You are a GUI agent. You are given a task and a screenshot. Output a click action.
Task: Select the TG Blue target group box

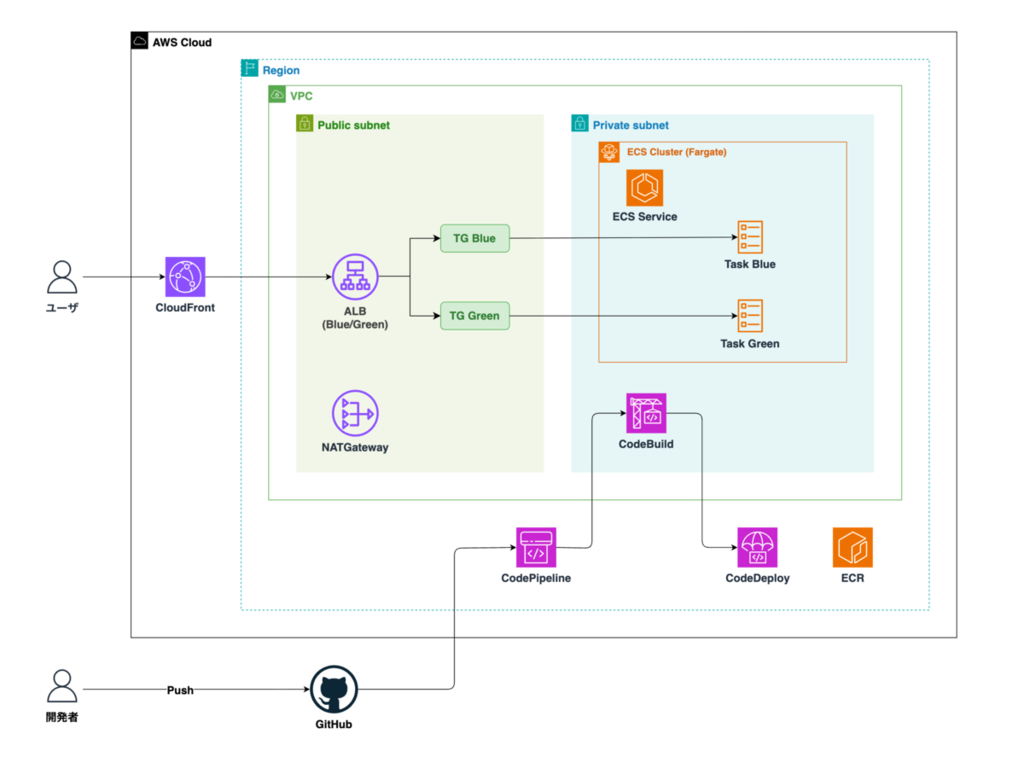(475, 238)
